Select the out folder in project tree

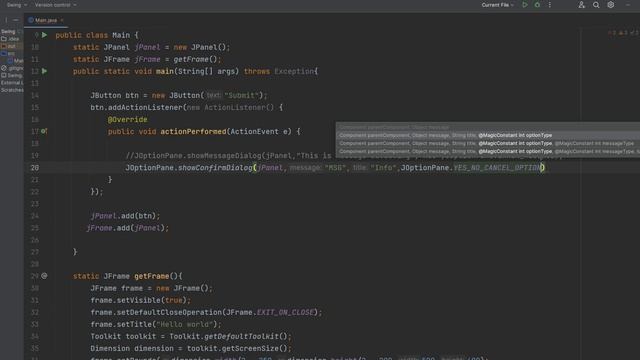coord(9,46)
